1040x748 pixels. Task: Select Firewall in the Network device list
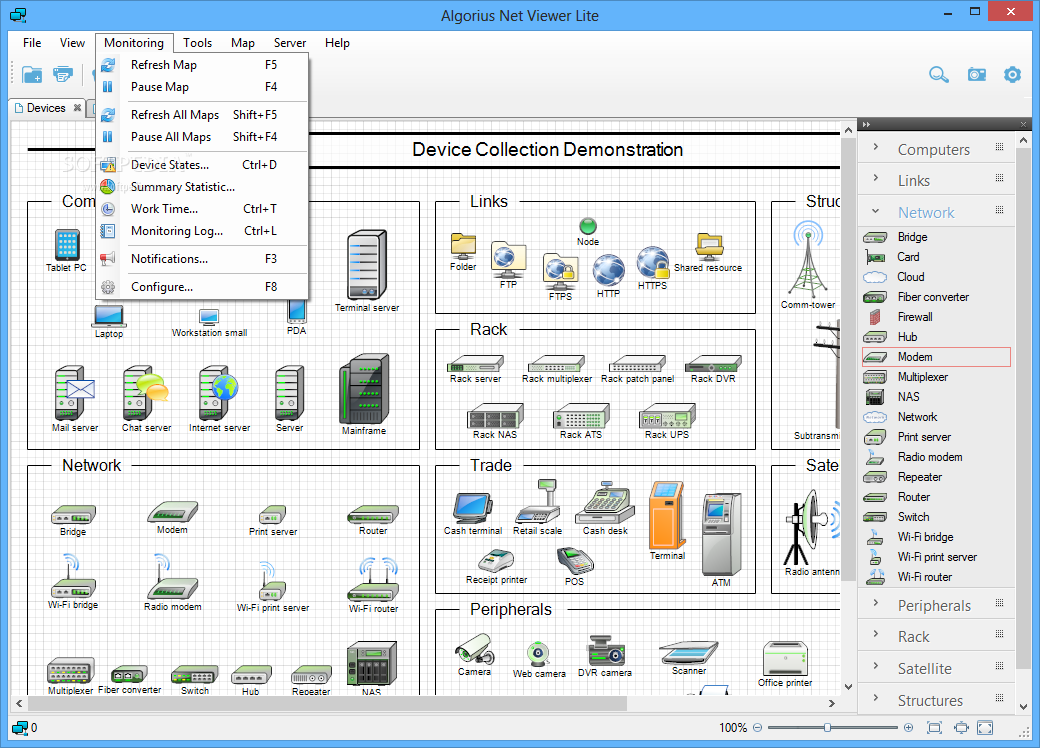[x=914, y=317]
